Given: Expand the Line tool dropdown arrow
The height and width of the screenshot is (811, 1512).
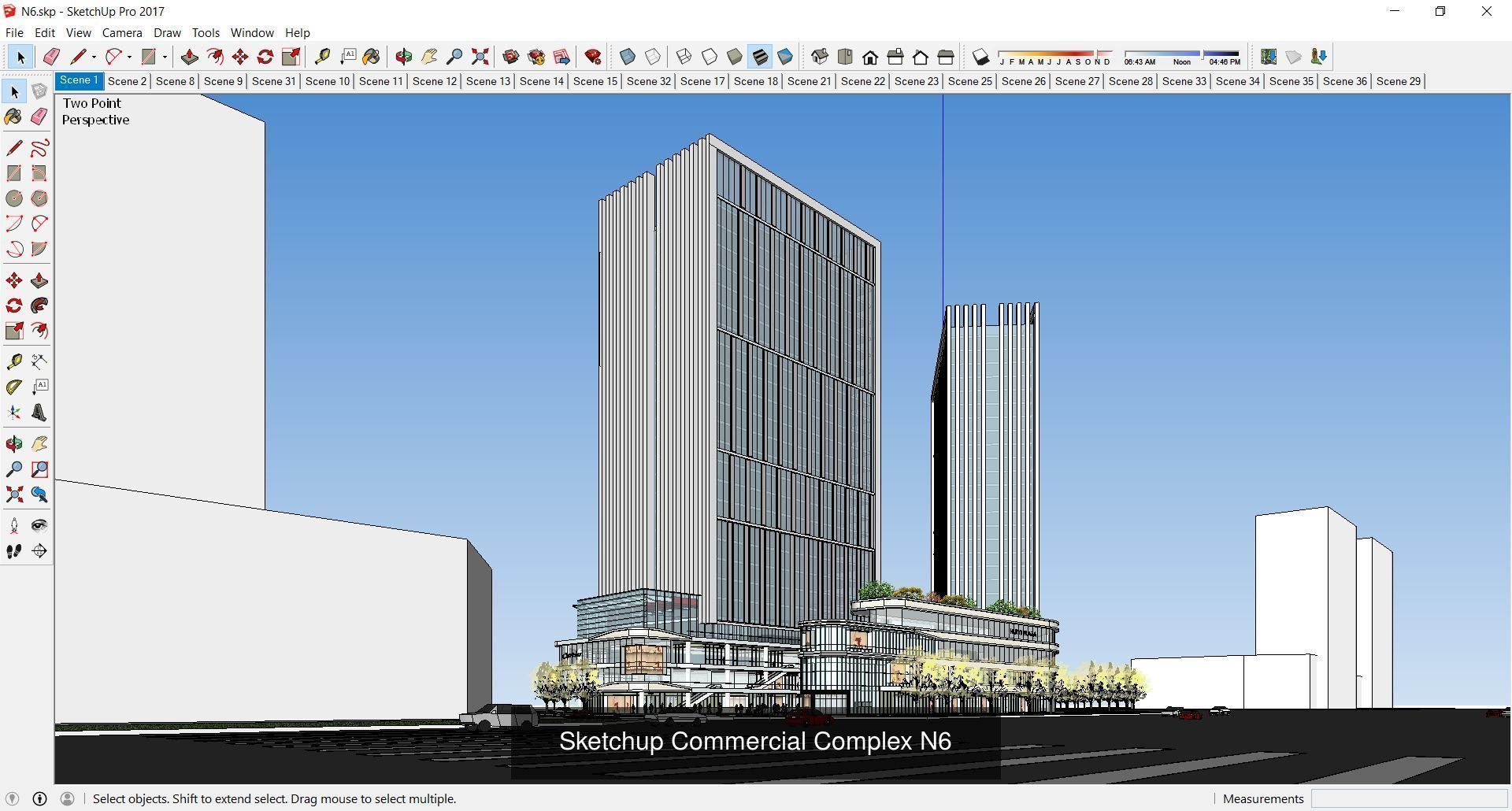Looking at the screenshot, I should (94, 57).
